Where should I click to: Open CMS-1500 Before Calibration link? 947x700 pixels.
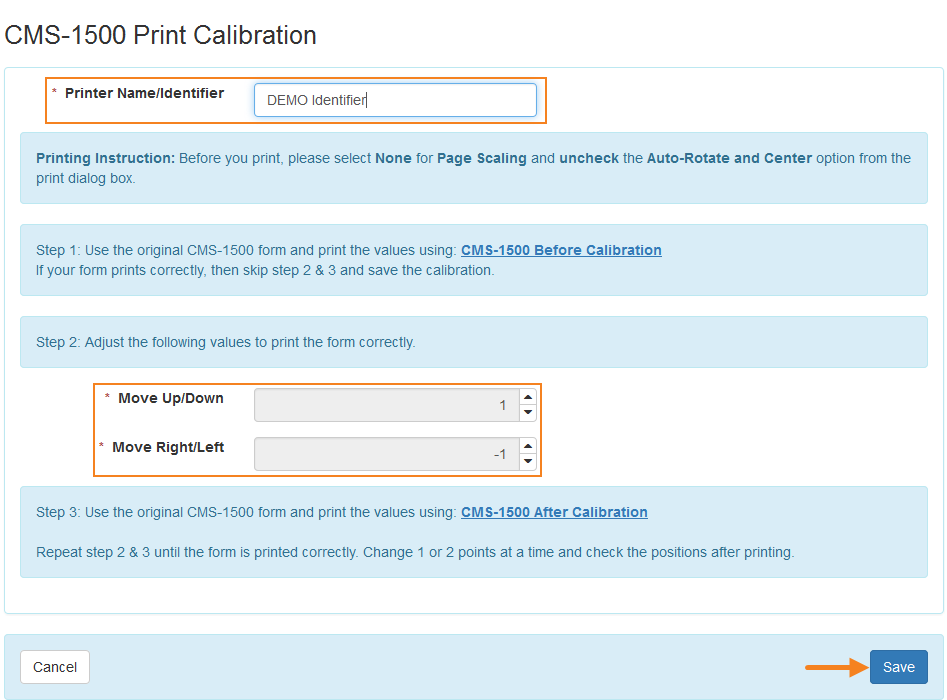561,250
